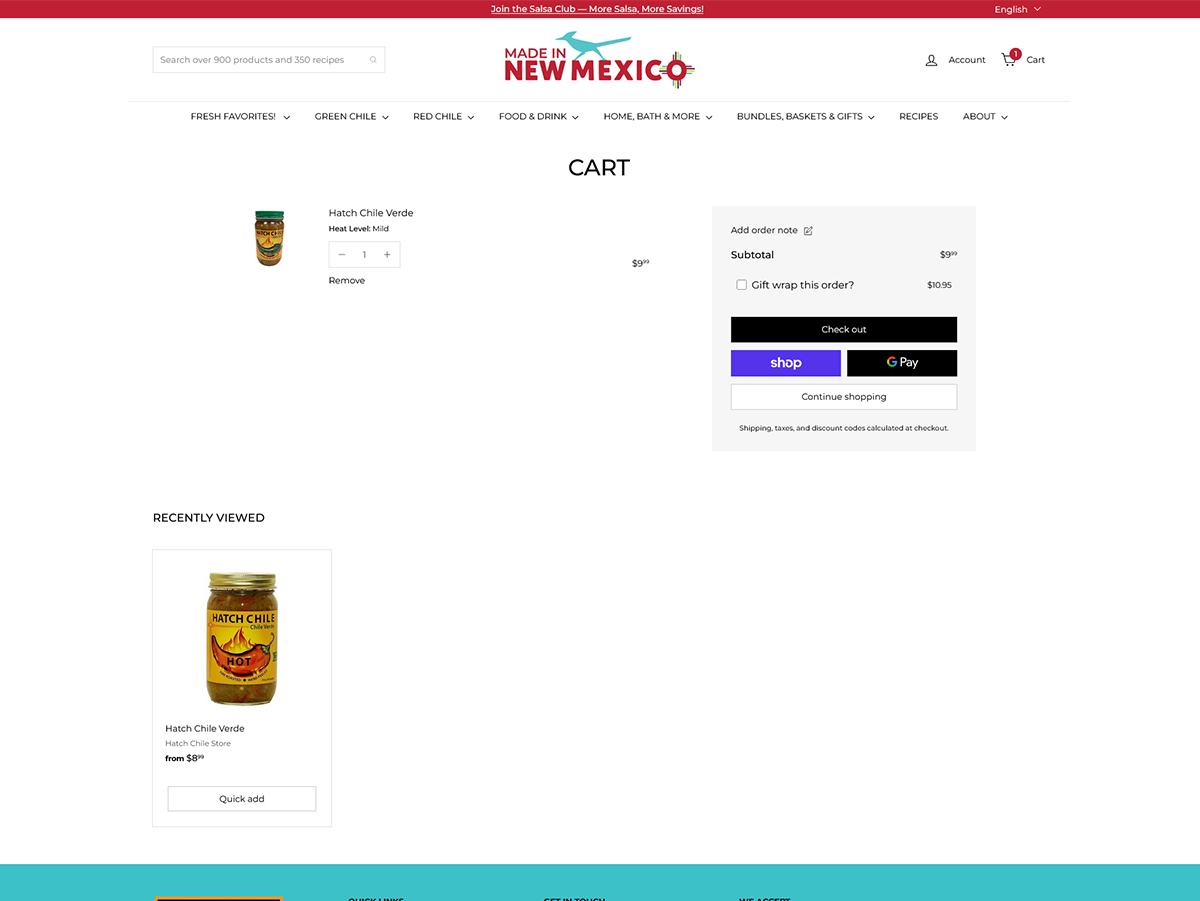Click the order note edit pencil icon
Screen dimensions: 1200x901
808,231
